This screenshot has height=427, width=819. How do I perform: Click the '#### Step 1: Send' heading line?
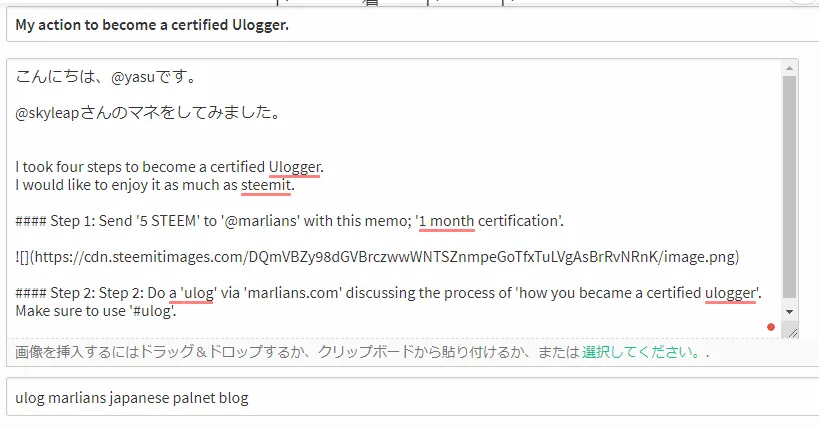click(289, 221)
